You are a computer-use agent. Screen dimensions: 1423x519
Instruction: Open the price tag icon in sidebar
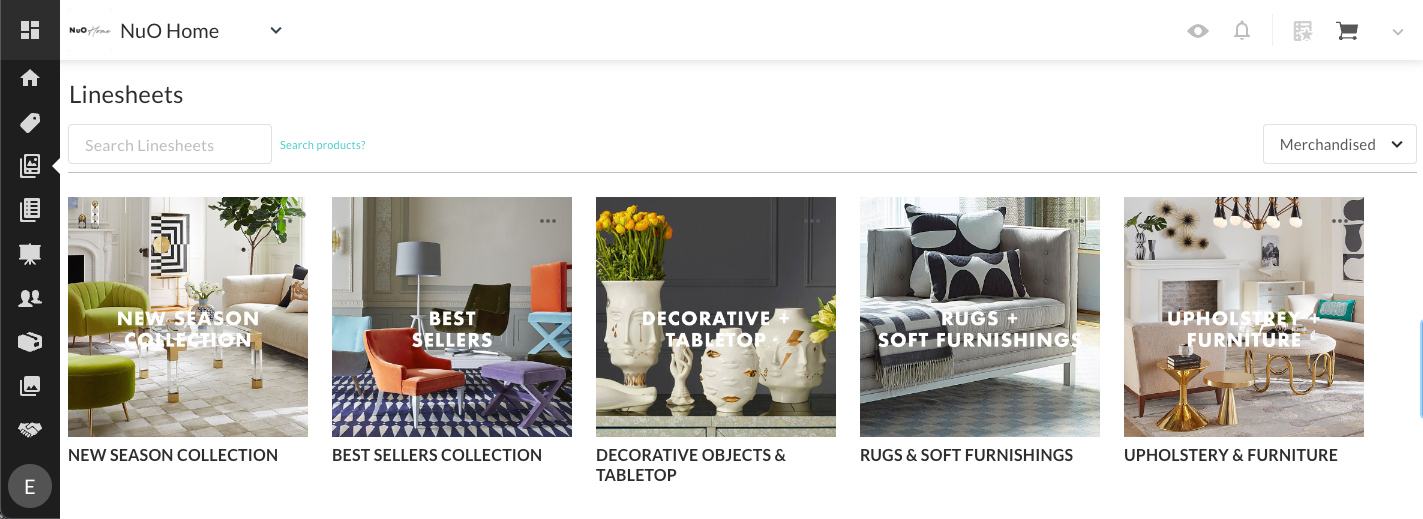[x=30, y=123]
